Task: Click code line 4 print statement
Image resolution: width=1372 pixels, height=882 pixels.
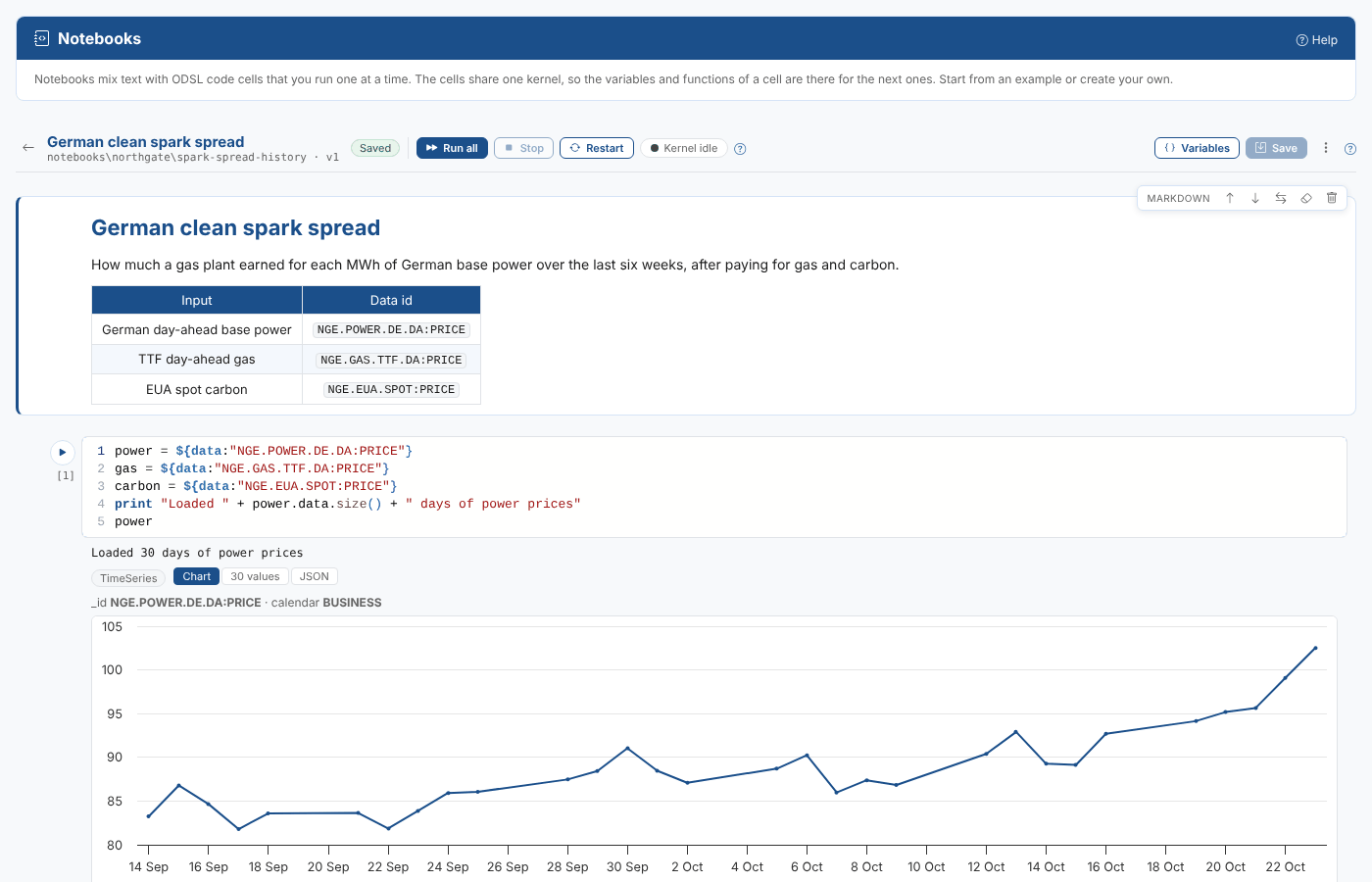Action: click(348, 504)
